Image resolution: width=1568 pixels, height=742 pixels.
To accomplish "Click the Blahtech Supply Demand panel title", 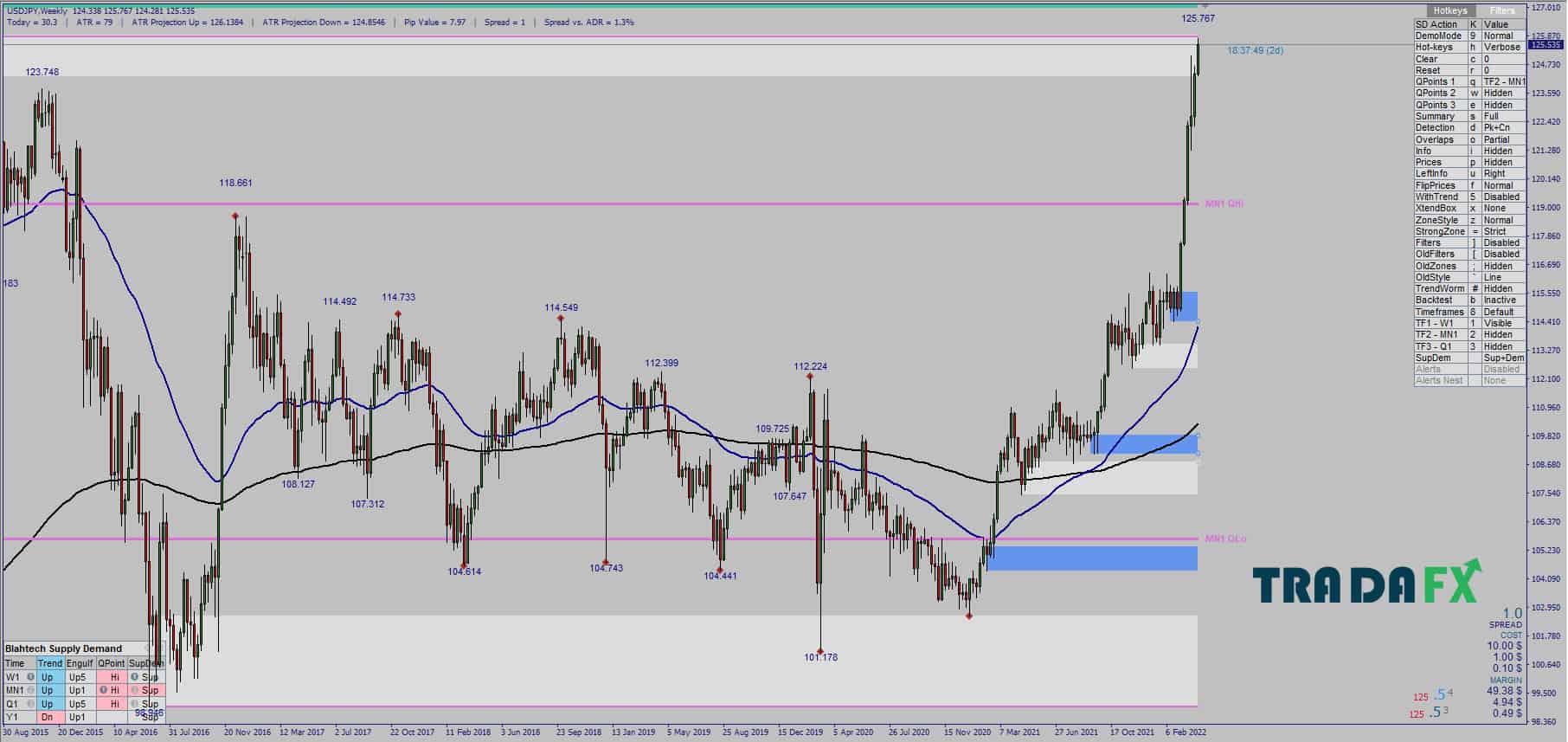I will [x=65, y=648].
